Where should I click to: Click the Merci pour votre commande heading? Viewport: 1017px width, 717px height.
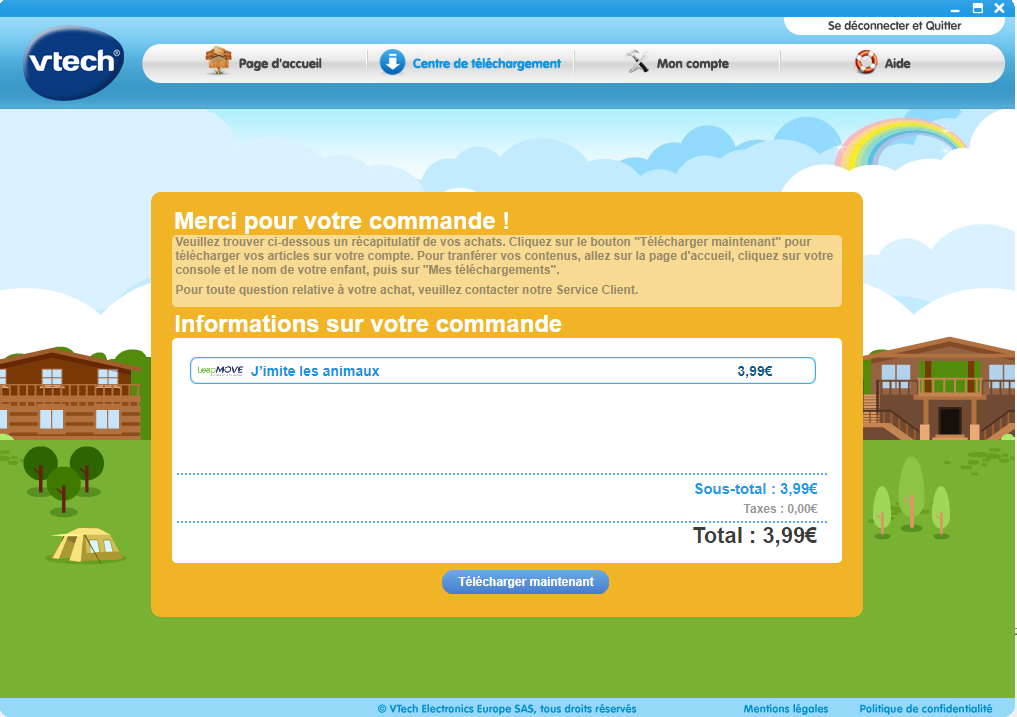pyautogui.click(x=342, y=221)
